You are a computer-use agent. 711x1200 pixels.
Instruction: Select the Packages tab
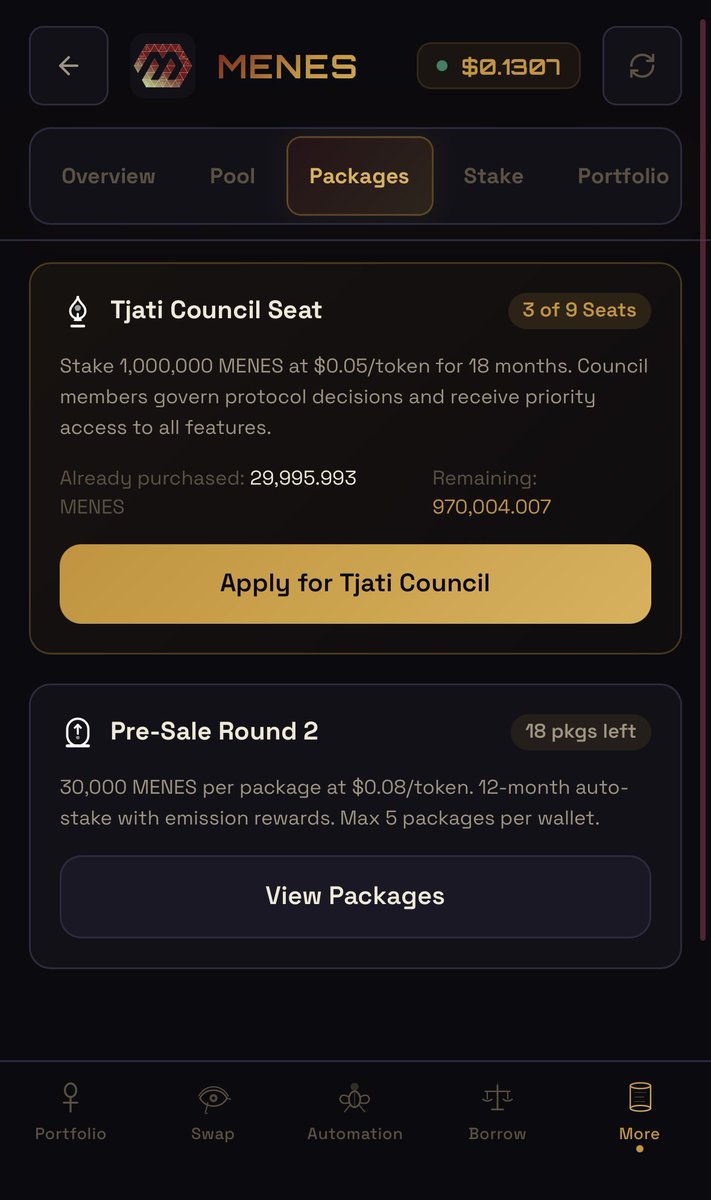point(359,176)
